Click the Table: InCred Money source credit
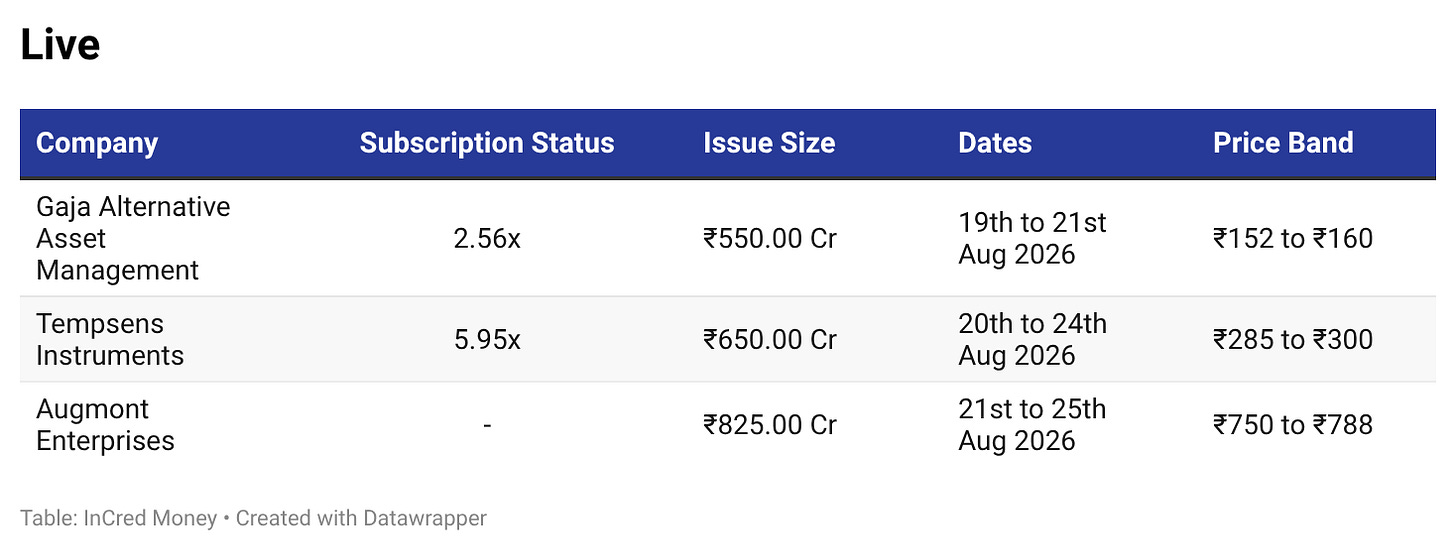This screenshot has width=1456, height=551. (118, 518)
